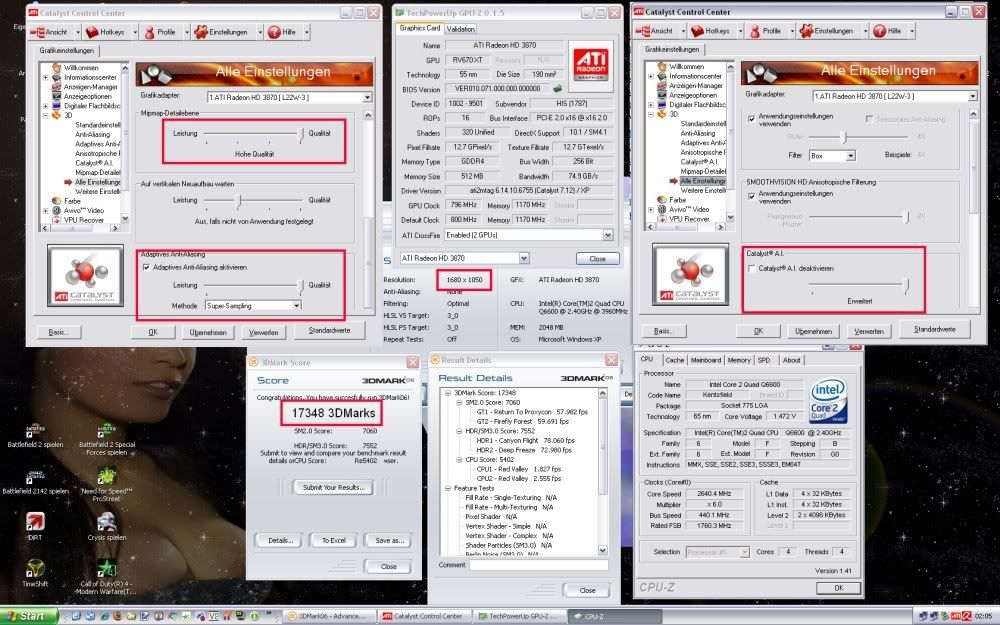
Task: Switch to Graphics Card tab in GPU-Z
Action: pos(419,28)
